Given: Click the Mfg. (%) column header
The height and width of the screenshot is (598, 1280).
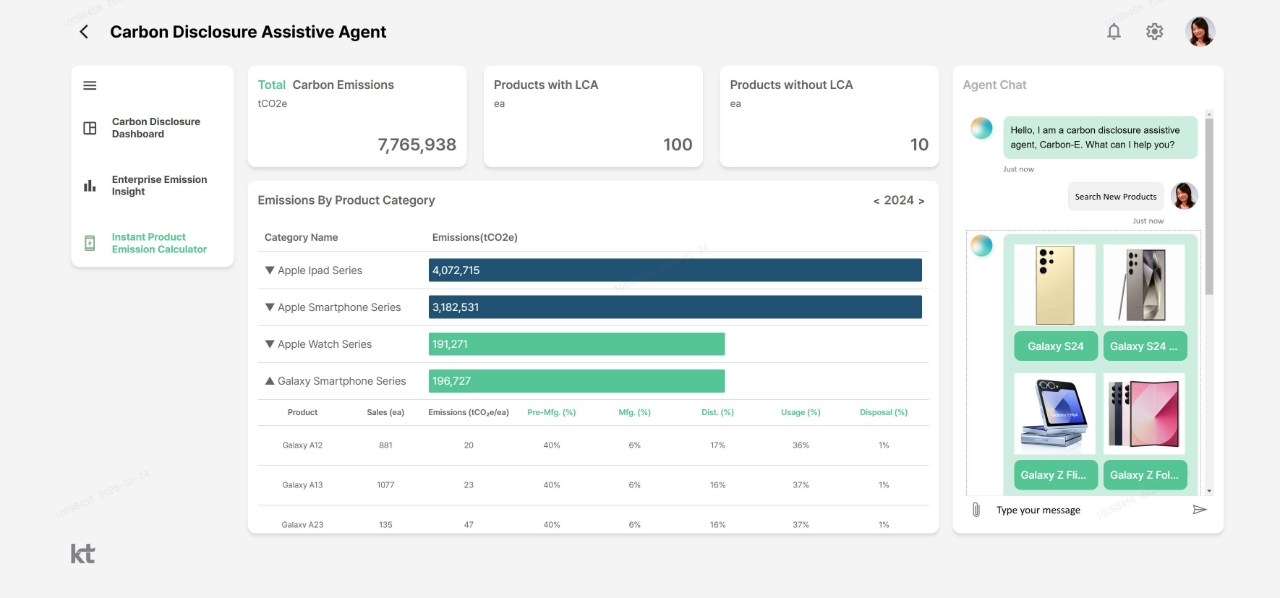Looking at the screenshot, I should point(635,412).
